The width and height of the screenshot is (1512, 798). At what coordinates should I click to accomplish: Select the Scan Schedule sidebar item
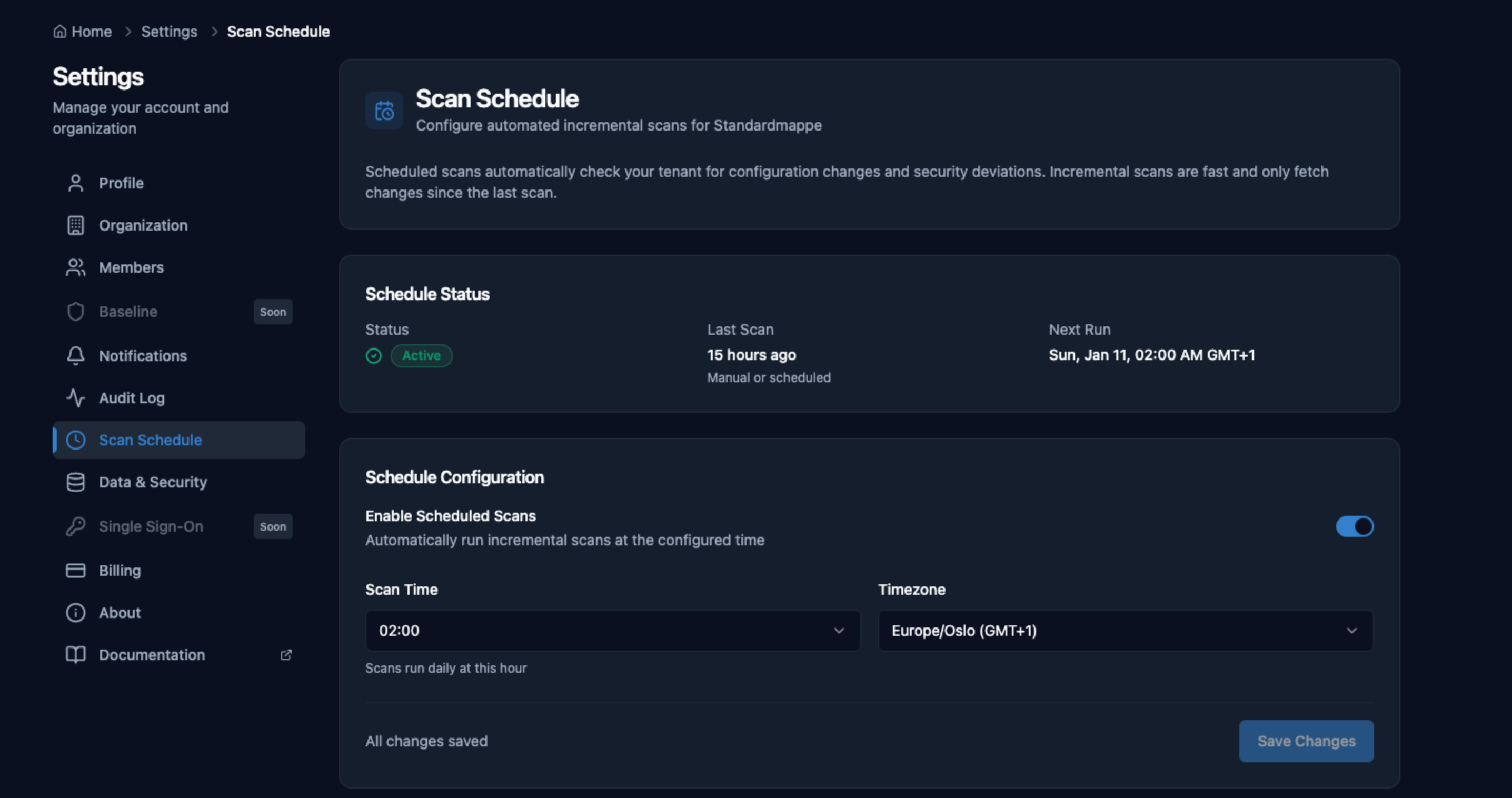pyautogui.click(x=150, y=440)
